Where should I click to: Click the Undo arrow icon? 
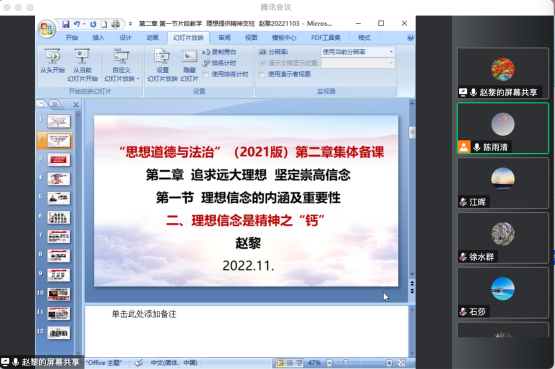76,24
